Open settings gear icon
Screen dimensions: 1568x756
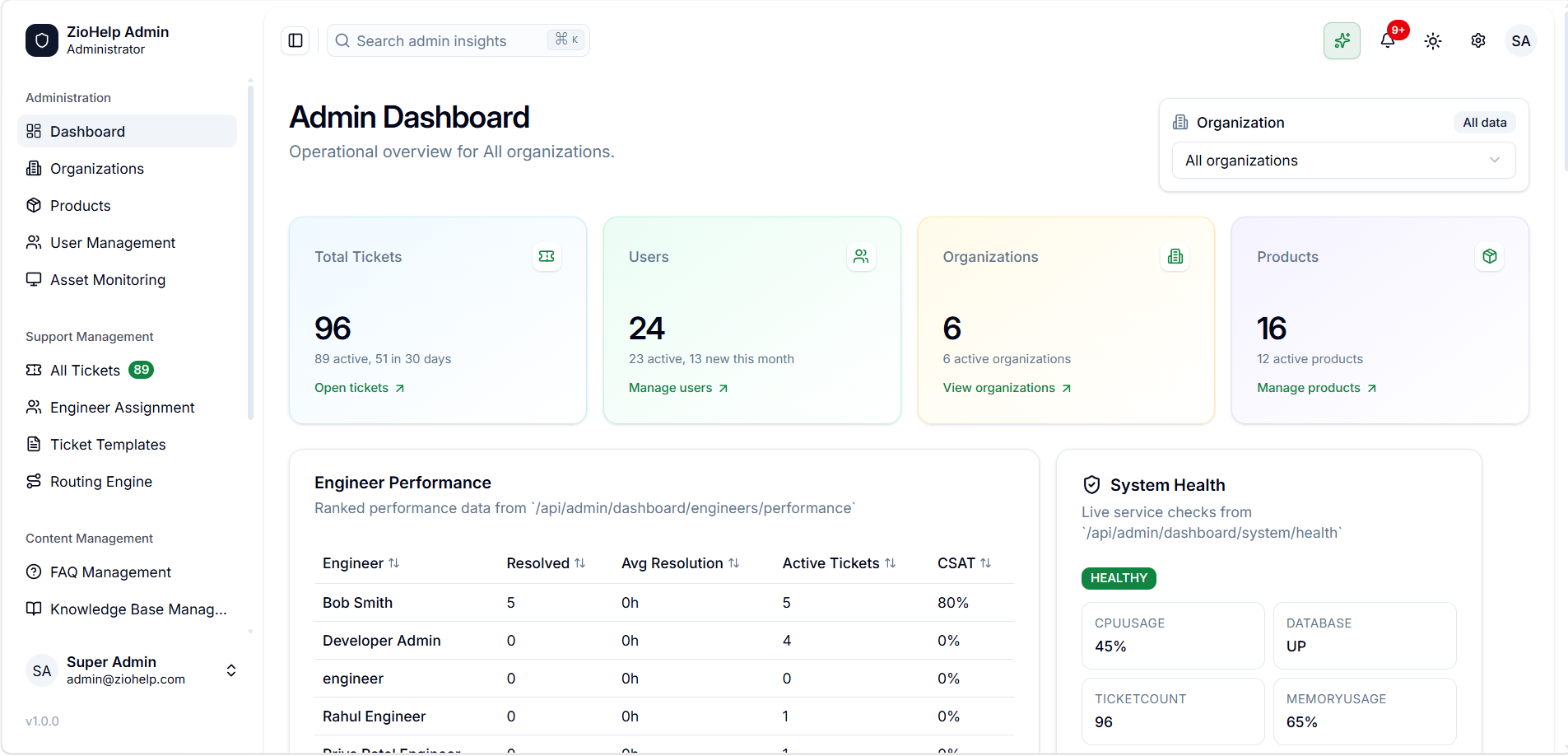1478,40
